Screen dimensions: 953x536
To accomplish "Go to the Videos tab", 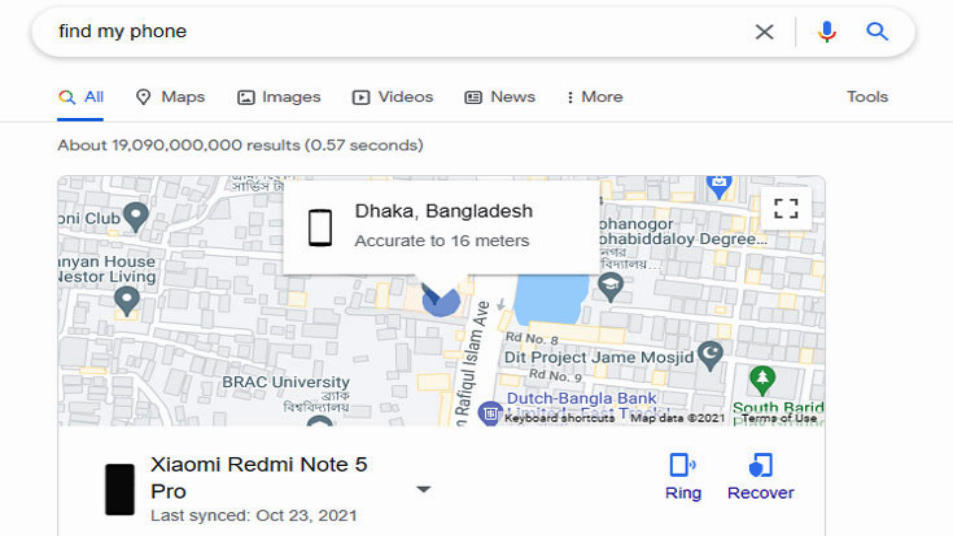I will pyautogui.click(x=393, y=97).
